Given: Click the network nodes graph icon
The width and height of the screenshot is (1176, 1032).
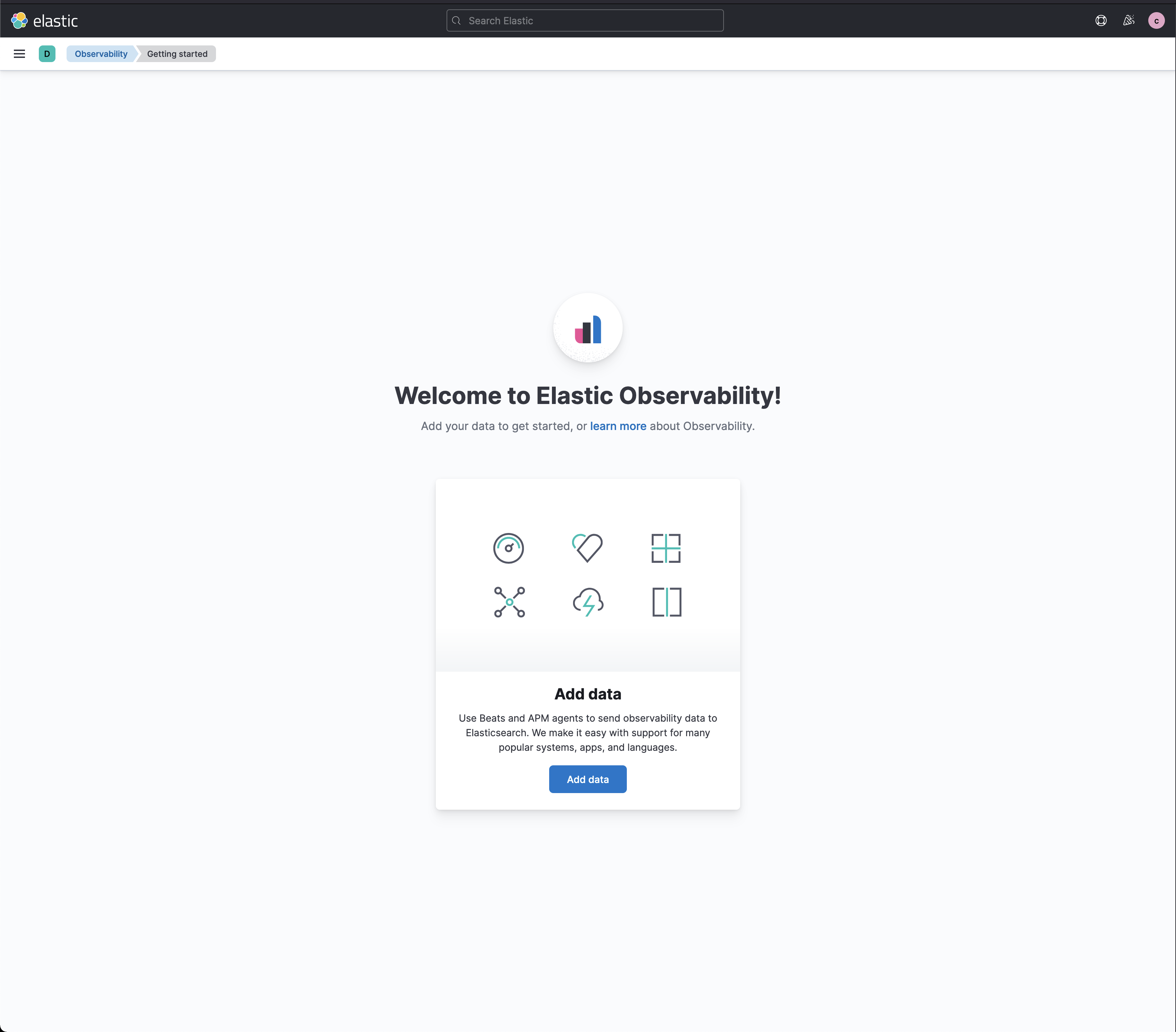Looking at the screenshot, I should (x=509, y=602).
